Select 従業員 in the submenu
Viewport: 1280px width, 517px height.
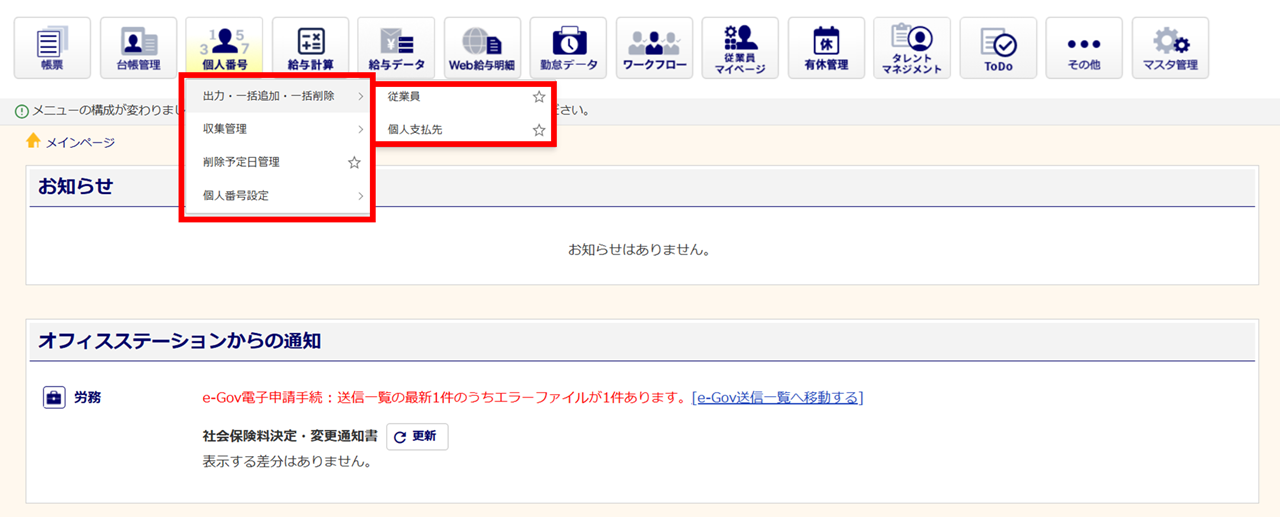click(405, 97)
